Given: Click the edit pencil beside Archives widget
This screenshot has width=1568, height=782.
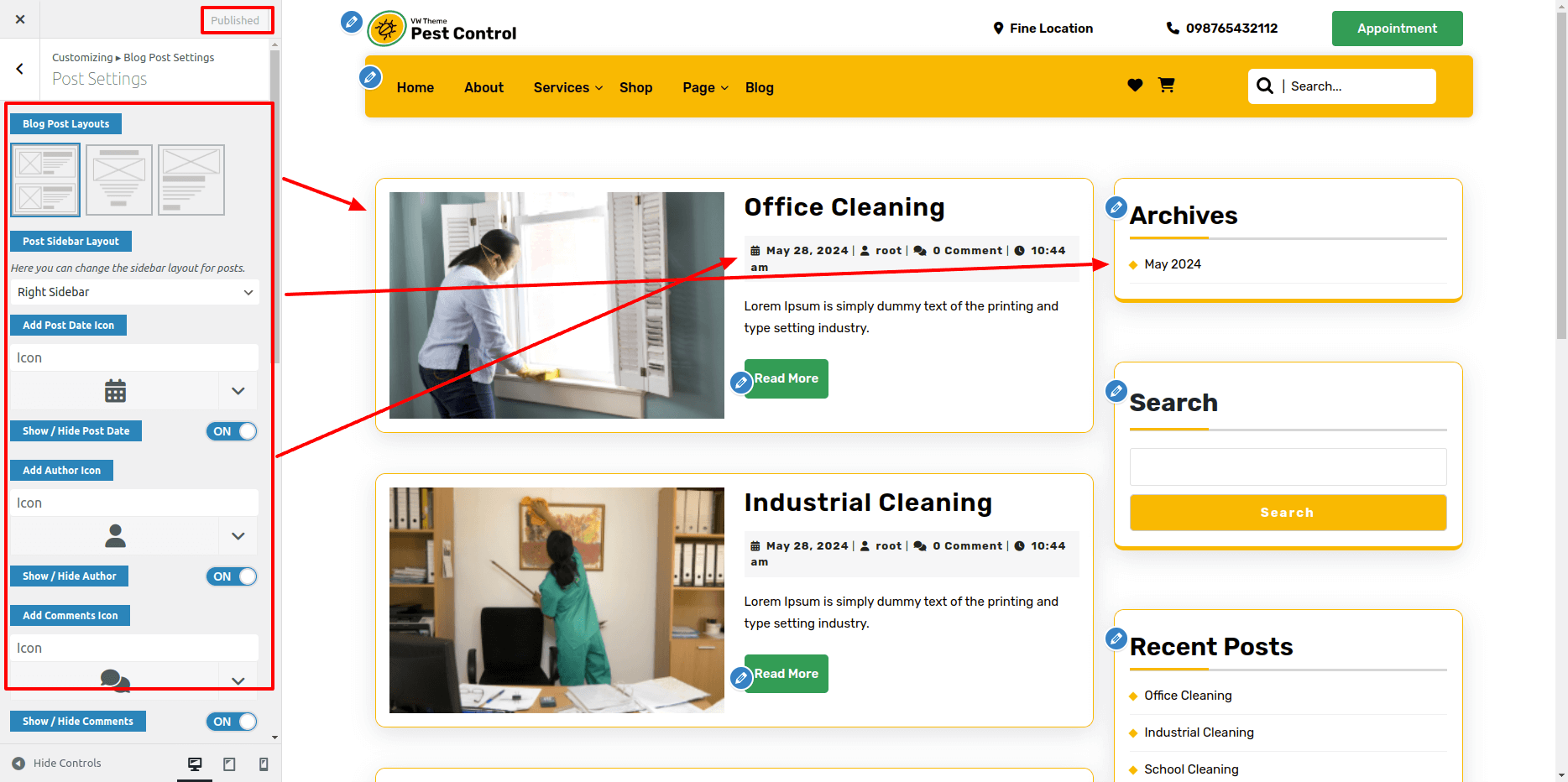Looking at the screenshot, I should tap(1116, 207).
